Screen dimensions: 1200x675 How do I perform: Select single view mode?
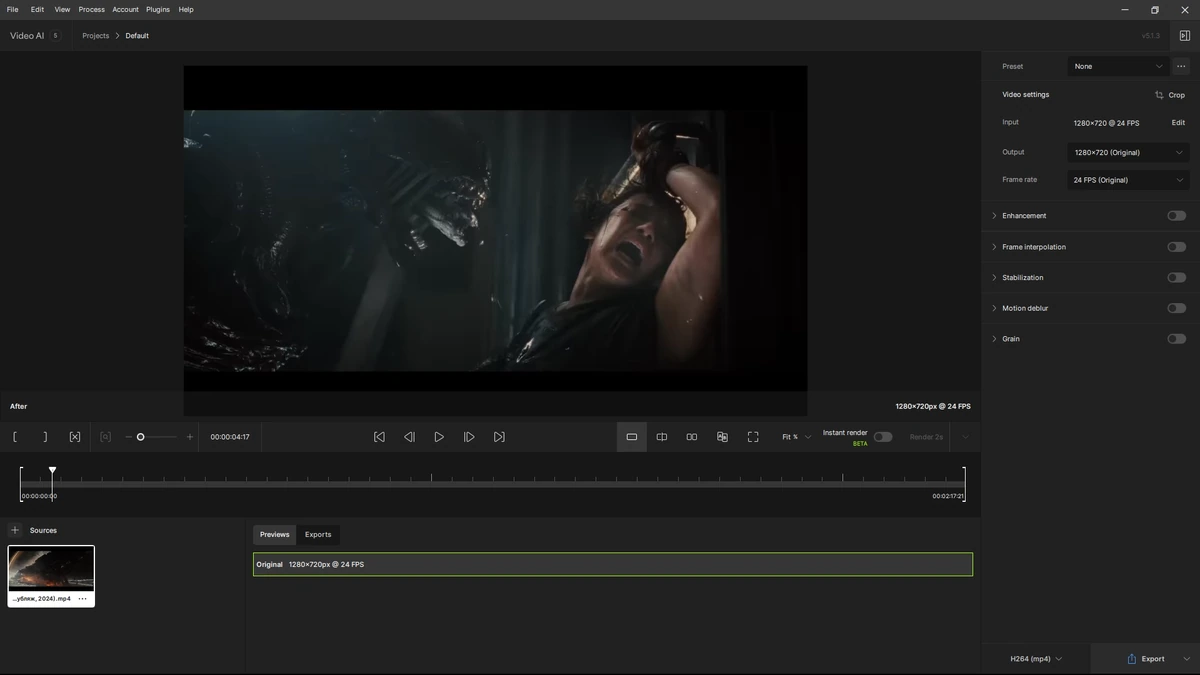click(632, 437)
